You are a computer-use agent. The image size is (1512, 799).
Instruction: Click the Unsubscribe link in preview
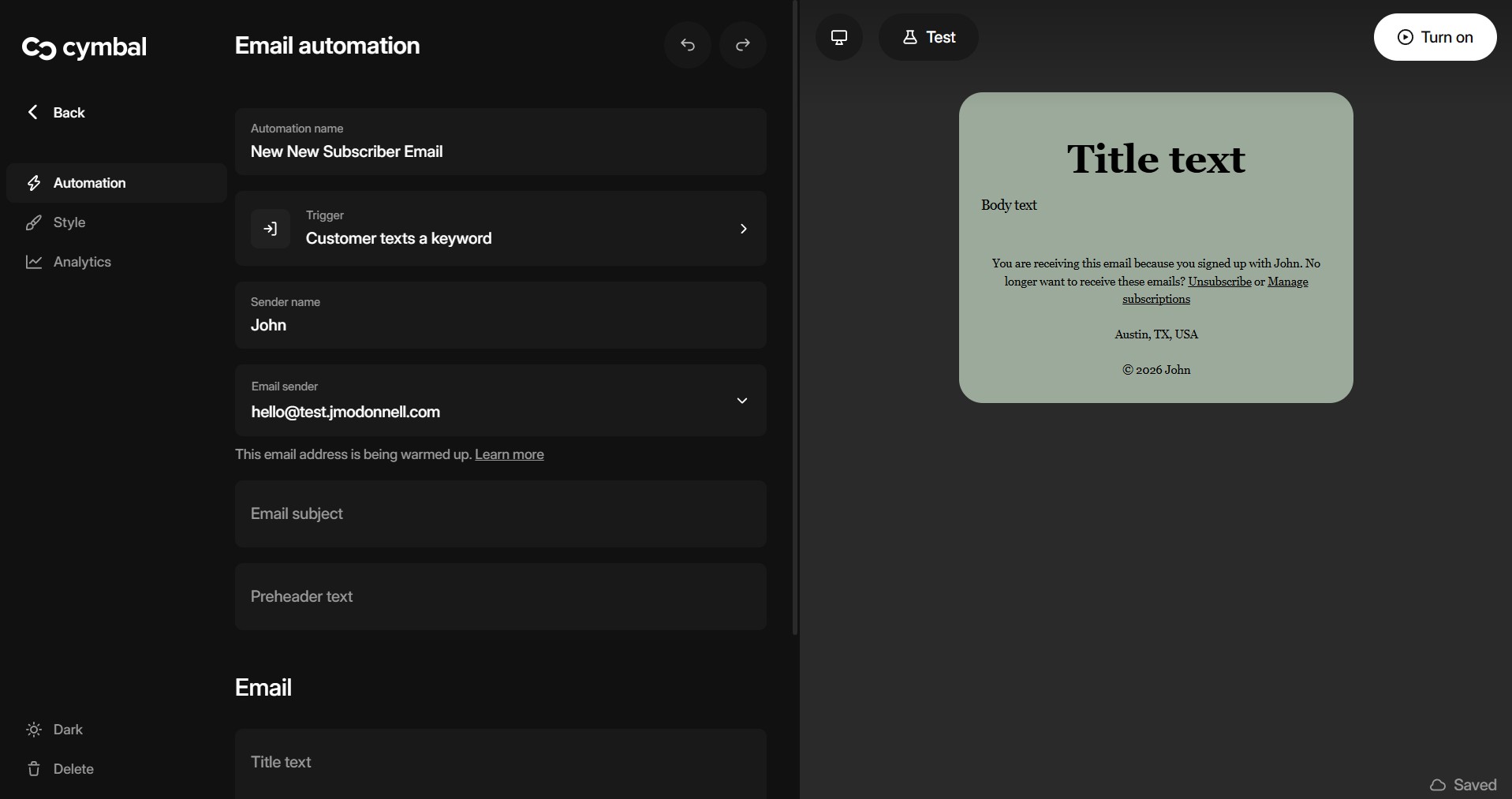coord(1219,282)
